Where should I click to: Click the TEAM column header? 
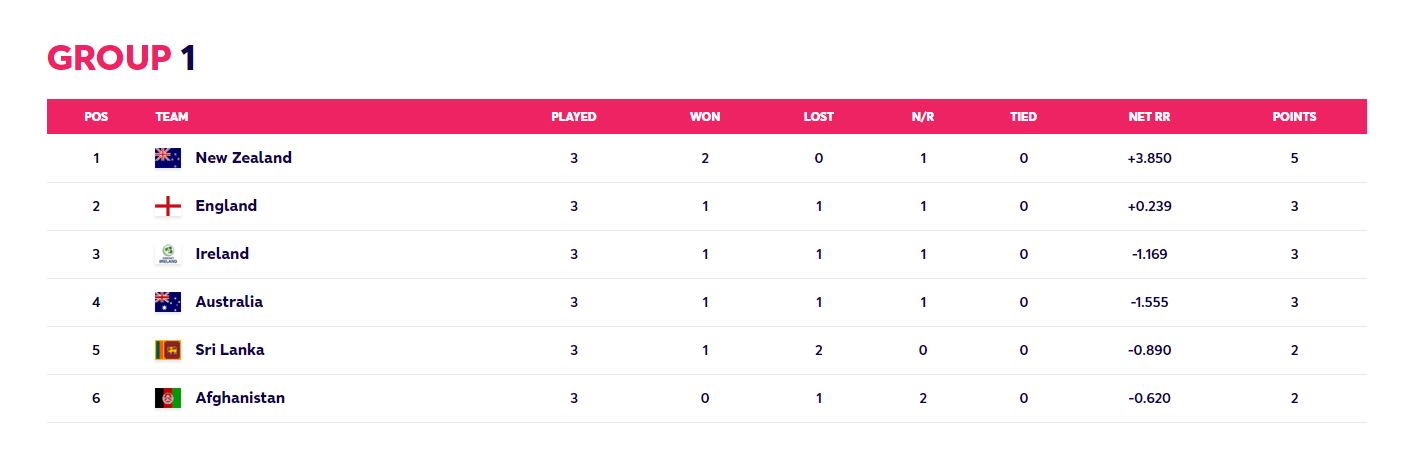pyautogui.click(x=172, y=117)
